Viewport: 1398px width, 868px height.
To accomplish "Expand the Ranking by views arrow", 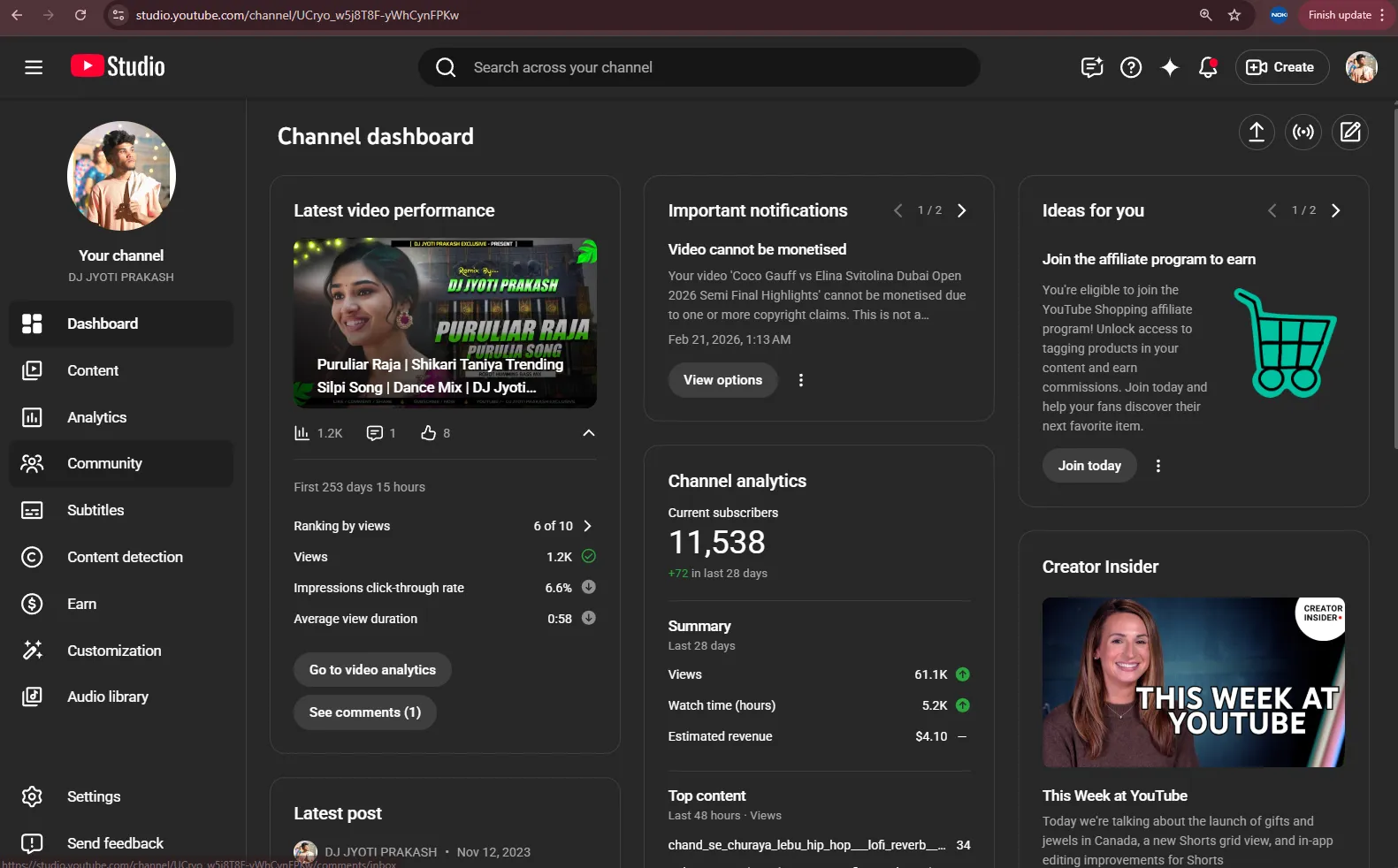I will [587, 526].
